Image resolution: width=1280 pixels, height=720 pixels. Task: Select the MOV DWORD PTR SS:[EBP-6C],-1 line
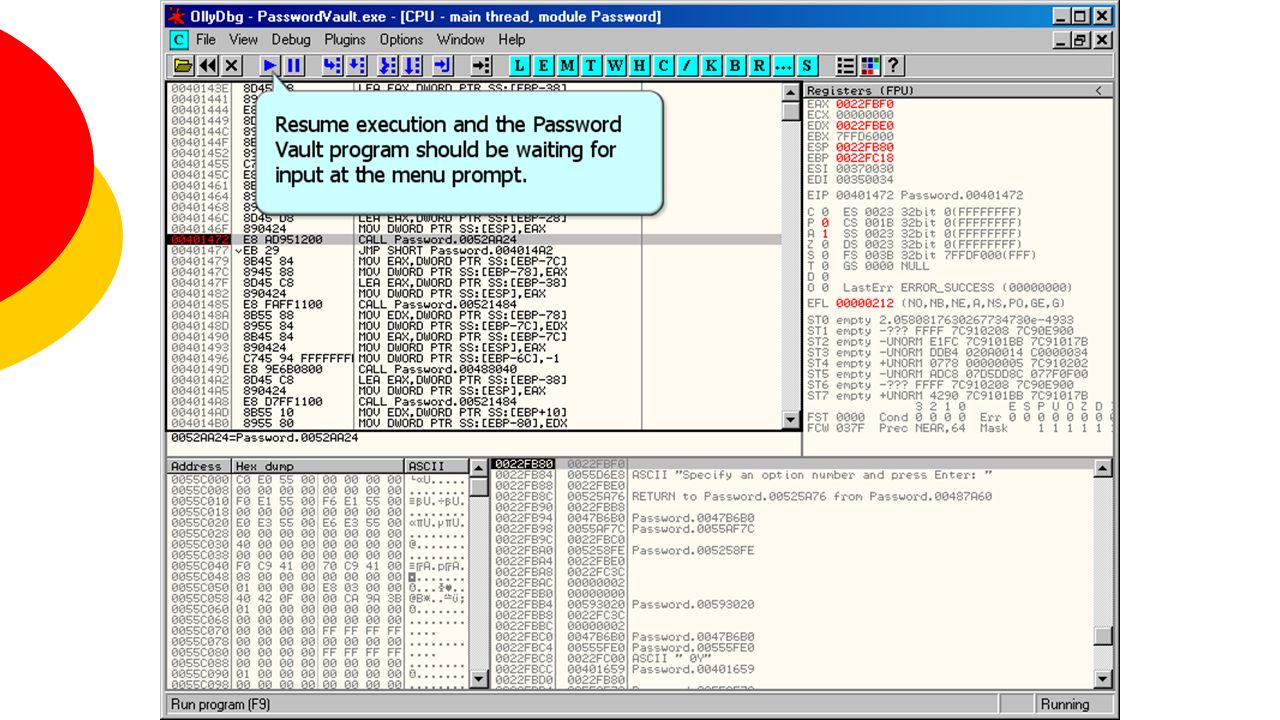[x=475, y=358]
